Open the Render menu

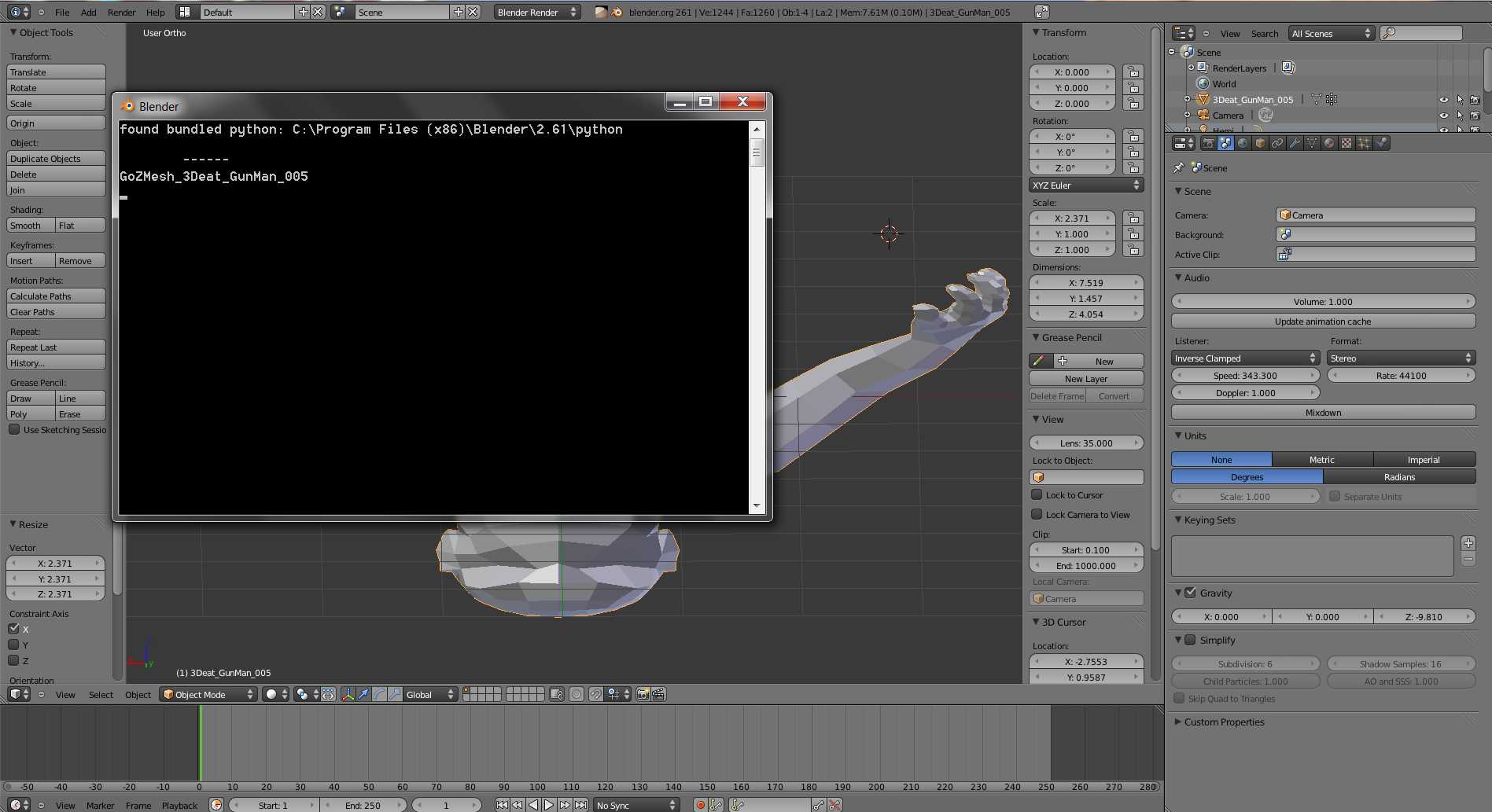[x=121, y=12]
